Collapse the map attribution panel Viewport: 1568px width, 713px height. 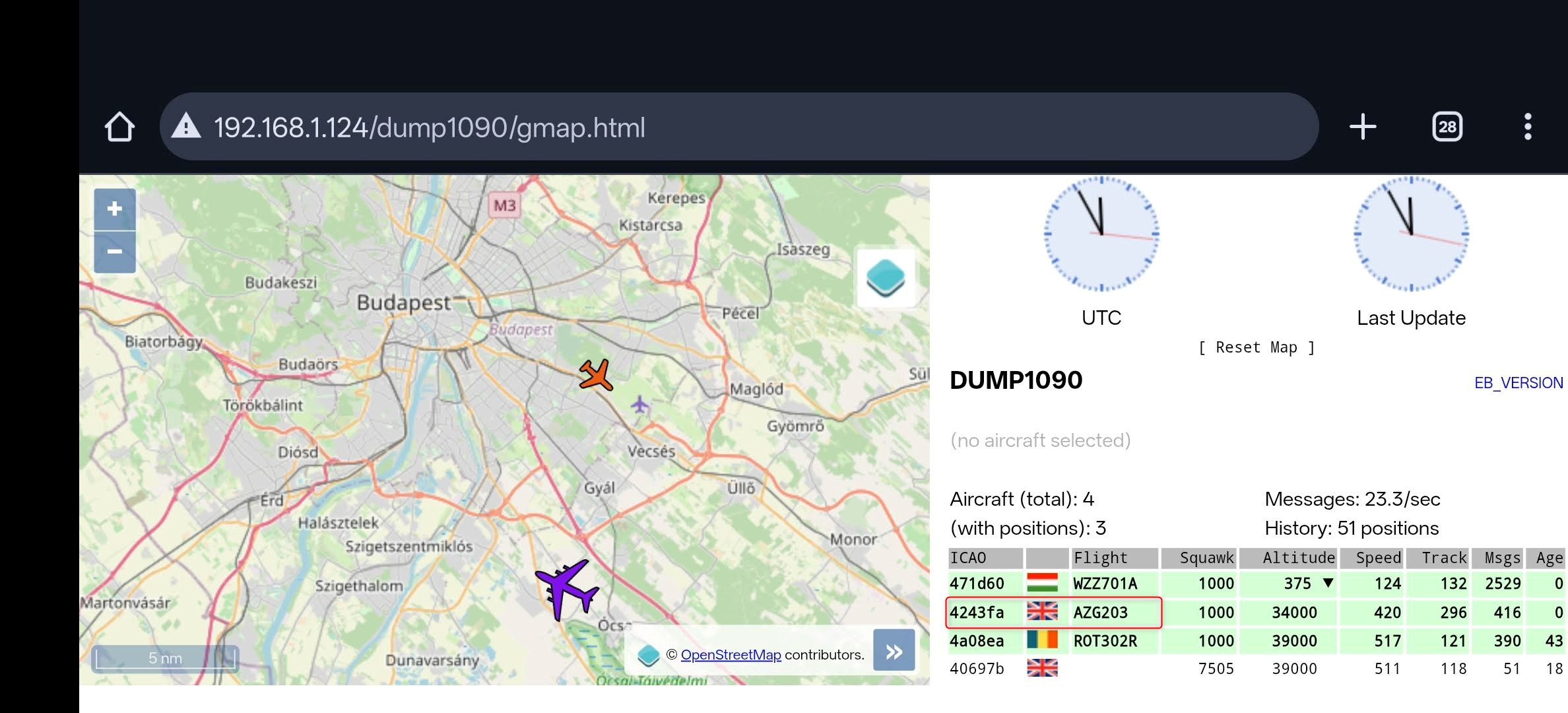coord(894,652)
